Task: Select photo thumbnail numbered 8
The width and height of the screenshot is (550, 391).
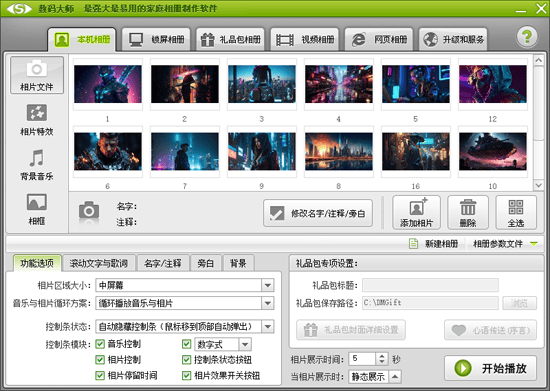Action: click(x=339, y=152)
